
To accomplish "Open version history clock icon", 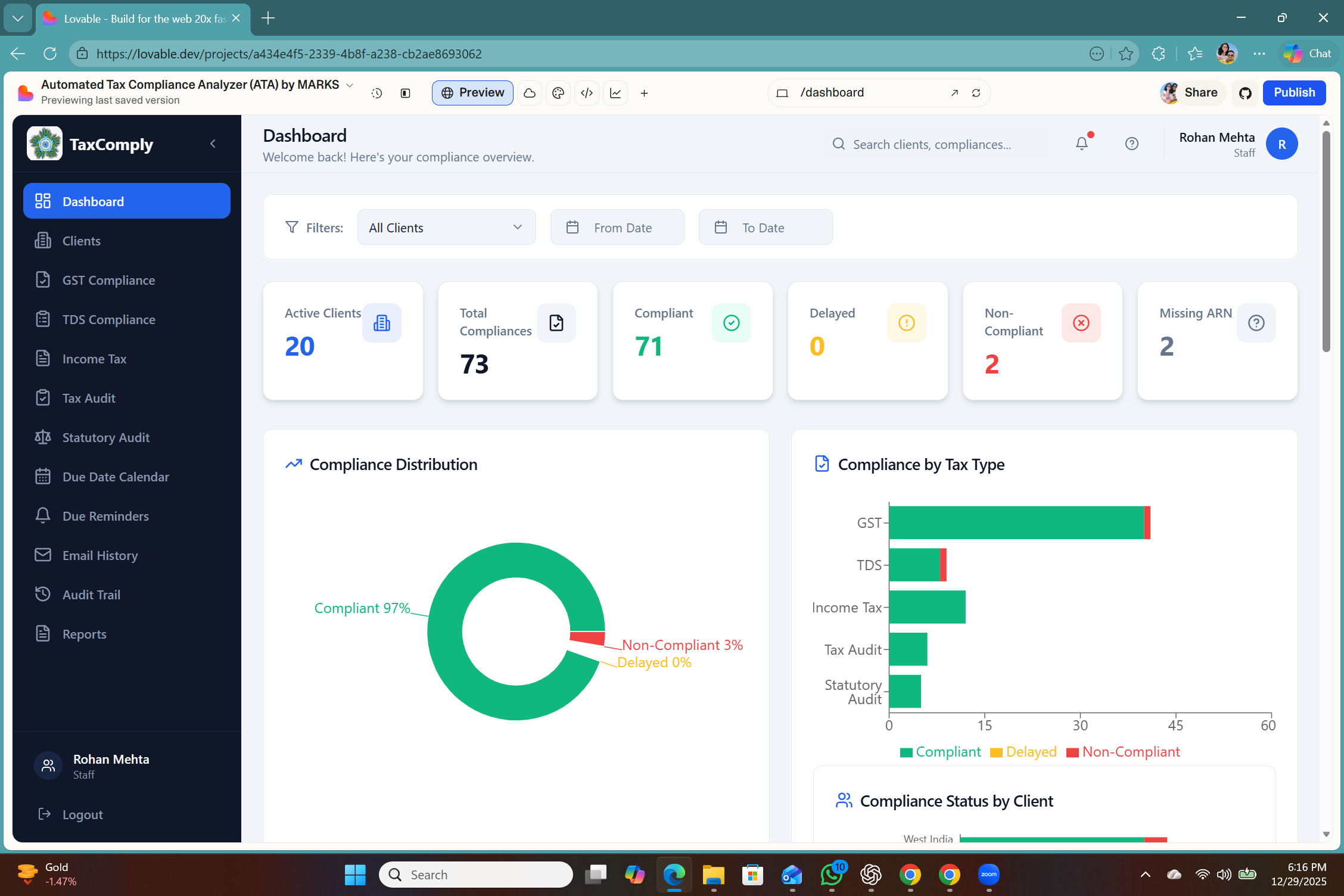I will [x=377, y=93].
